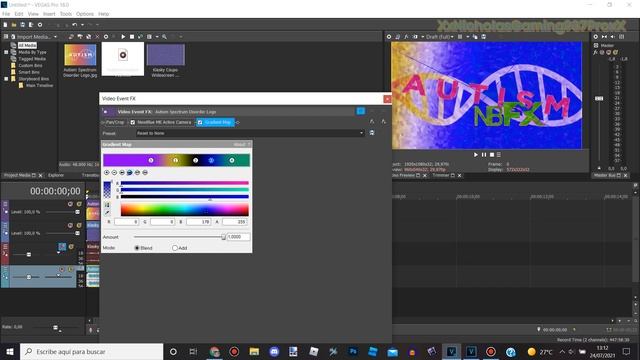Open the Tools menu

pos(66,14)
